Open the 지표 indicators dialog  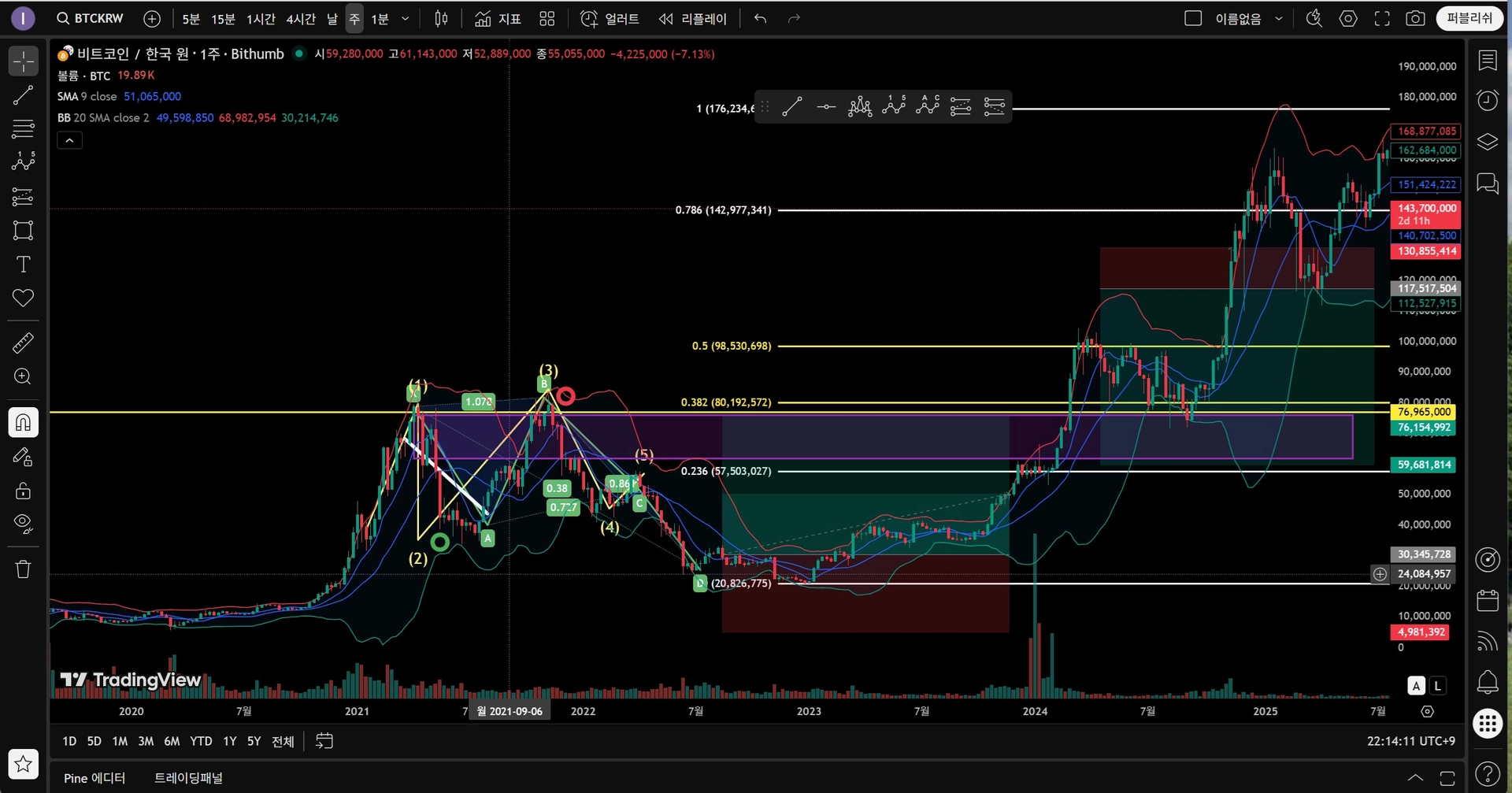pos(498,19)
